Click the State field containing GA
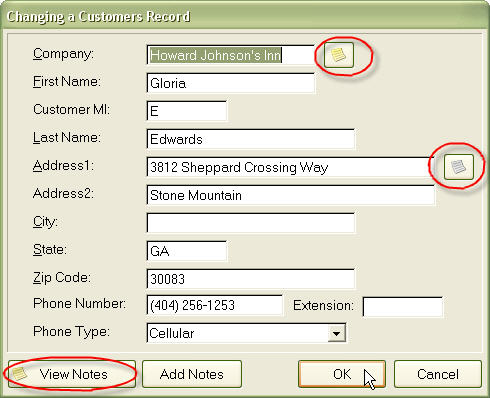The height and width of the screenshot is (398, 490). coord(187,251)
